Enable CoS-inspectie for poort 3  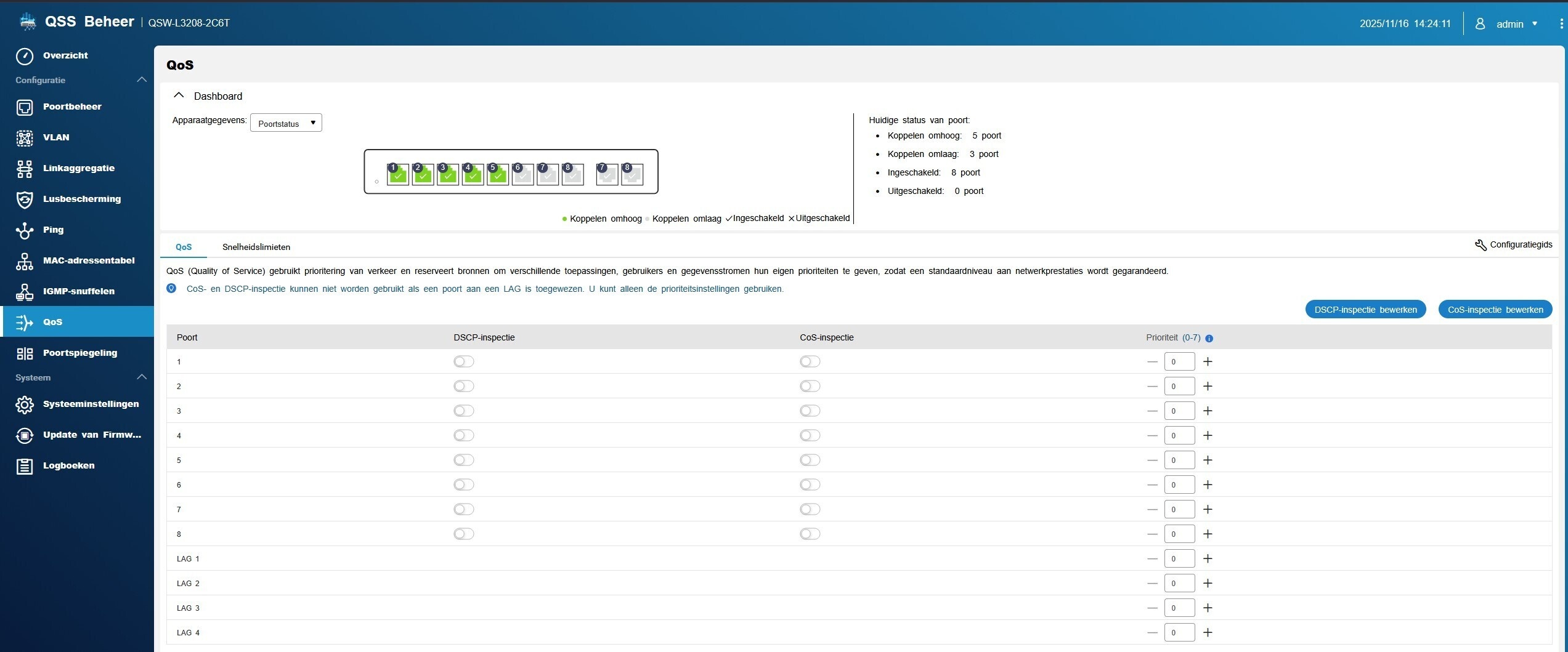(810, 411)
